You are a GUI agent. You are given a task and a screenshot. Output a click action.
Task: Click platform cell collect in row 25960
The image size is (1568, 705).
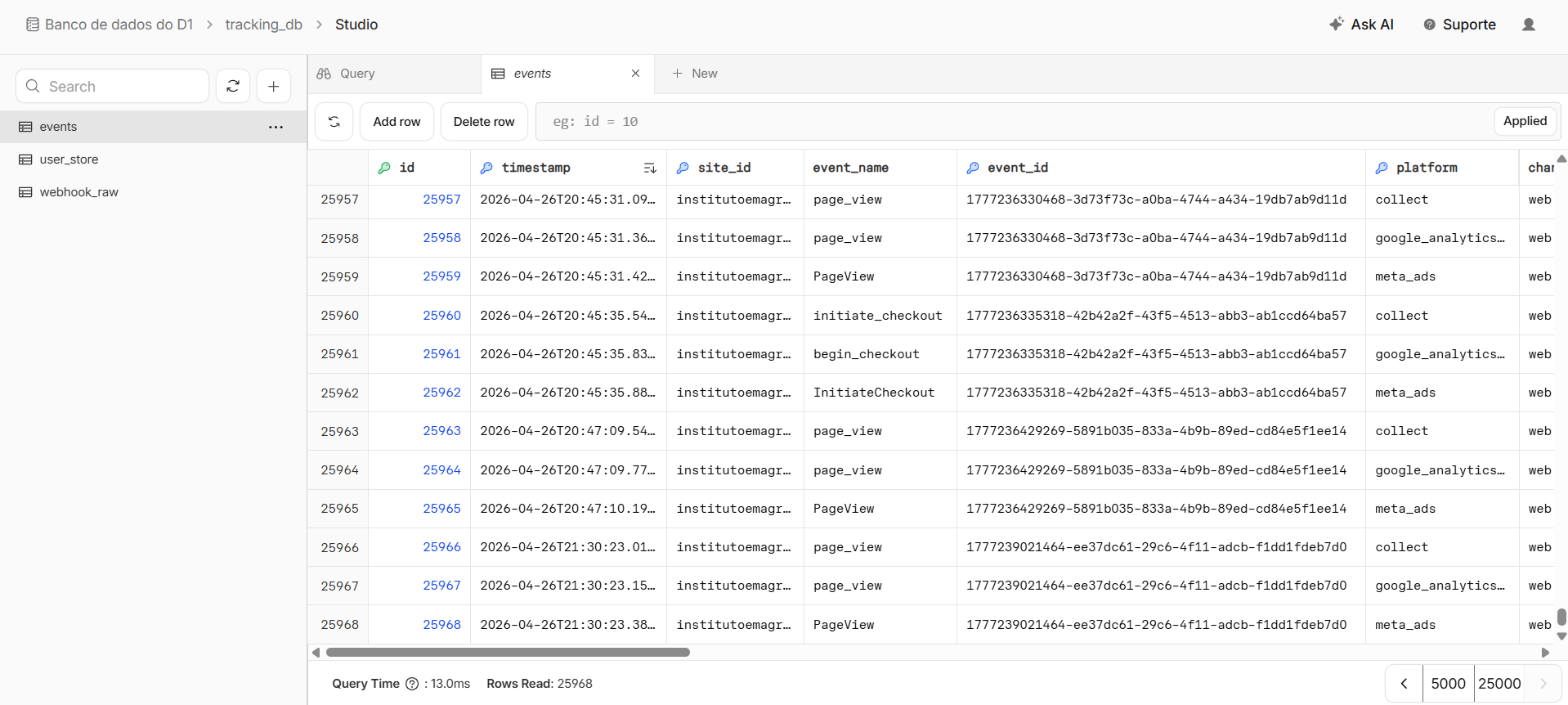[1442, 315]
